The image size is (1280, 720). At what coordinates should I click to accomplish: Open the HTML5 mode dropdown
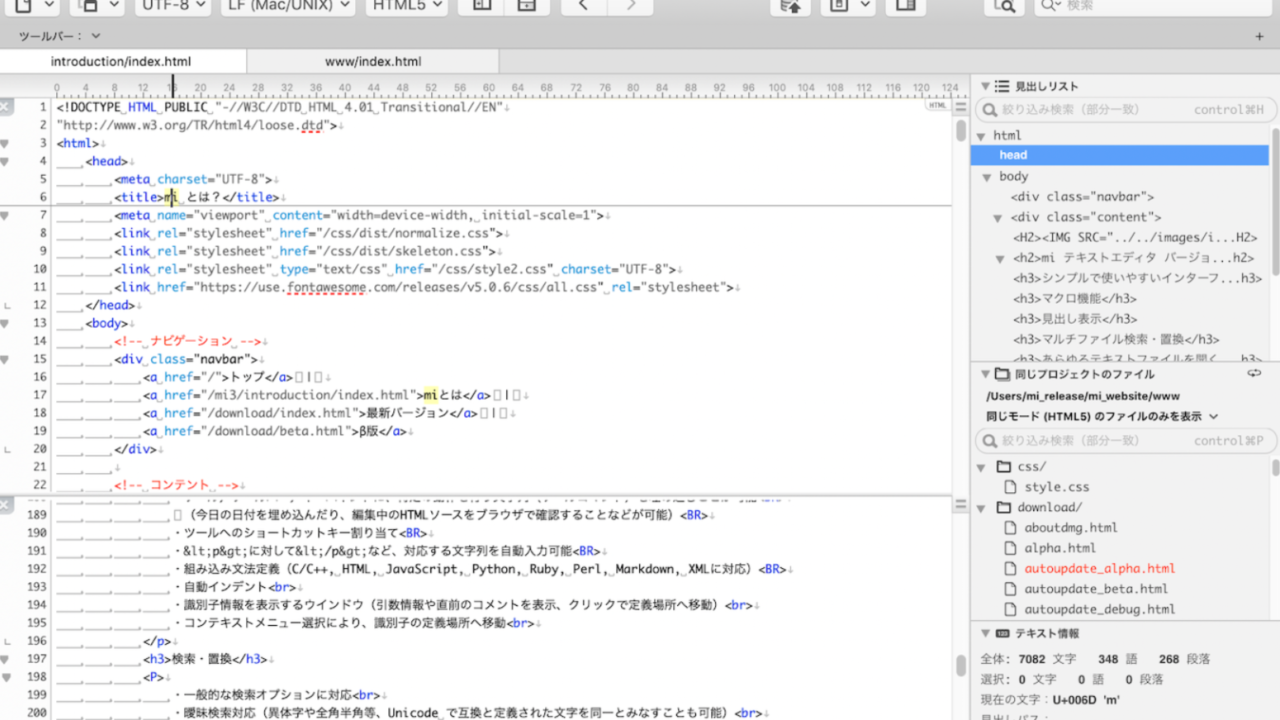click(x=405, y=6)
